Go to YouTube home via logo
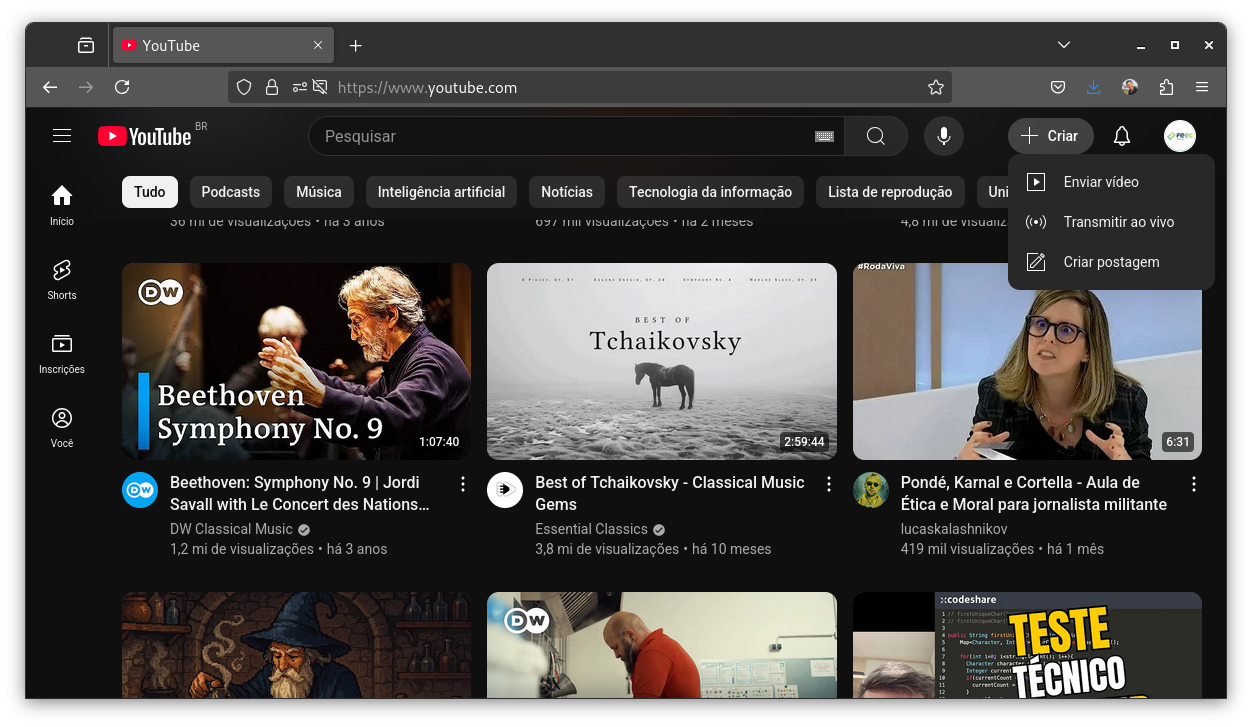1252x727 pixels. 144,136
